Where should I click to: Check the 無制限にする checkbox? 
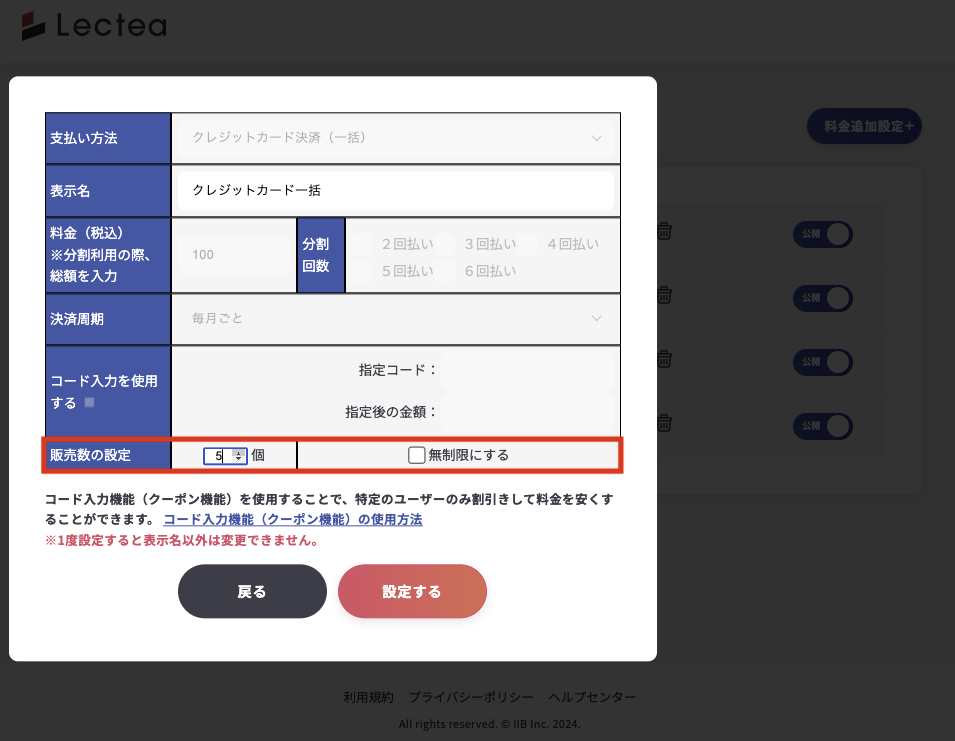[417, 455]
